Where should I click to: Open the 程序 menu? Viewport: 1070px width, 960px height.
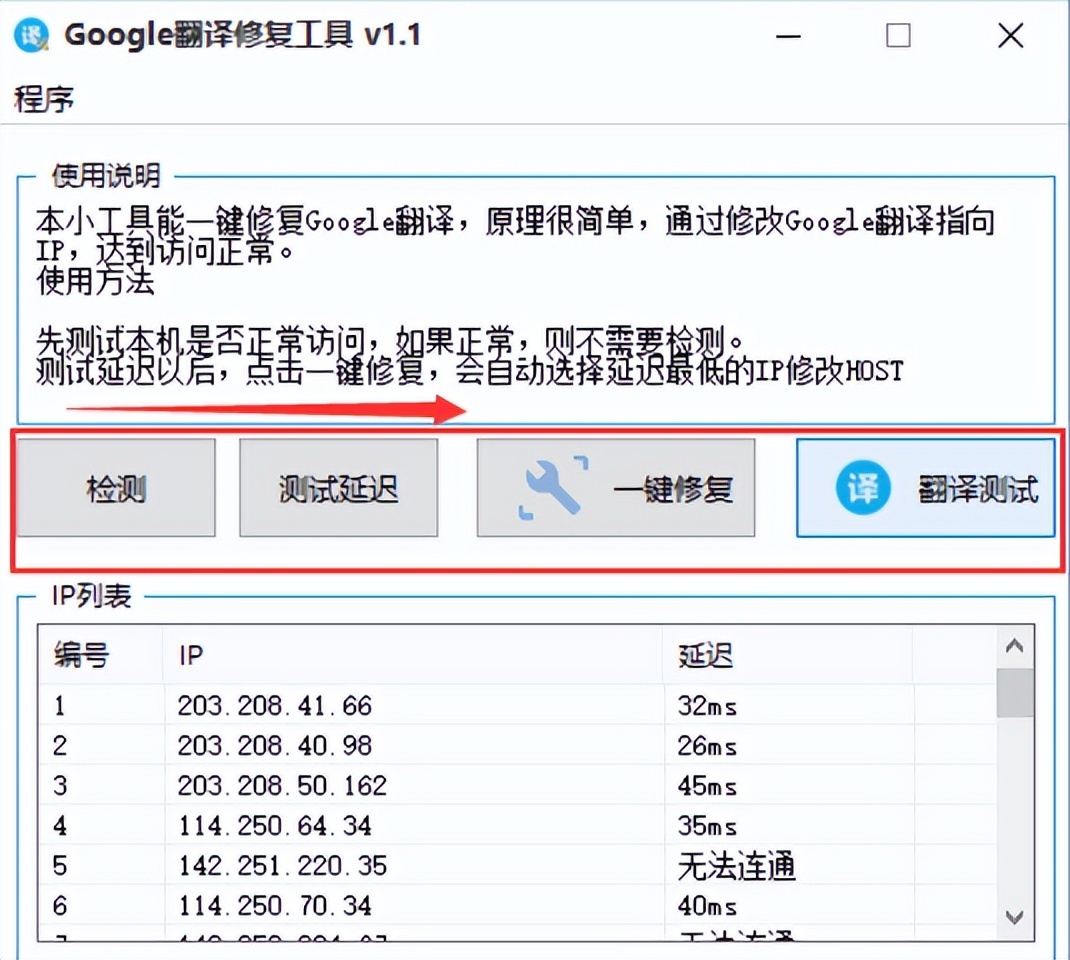[x=44, y=100]
